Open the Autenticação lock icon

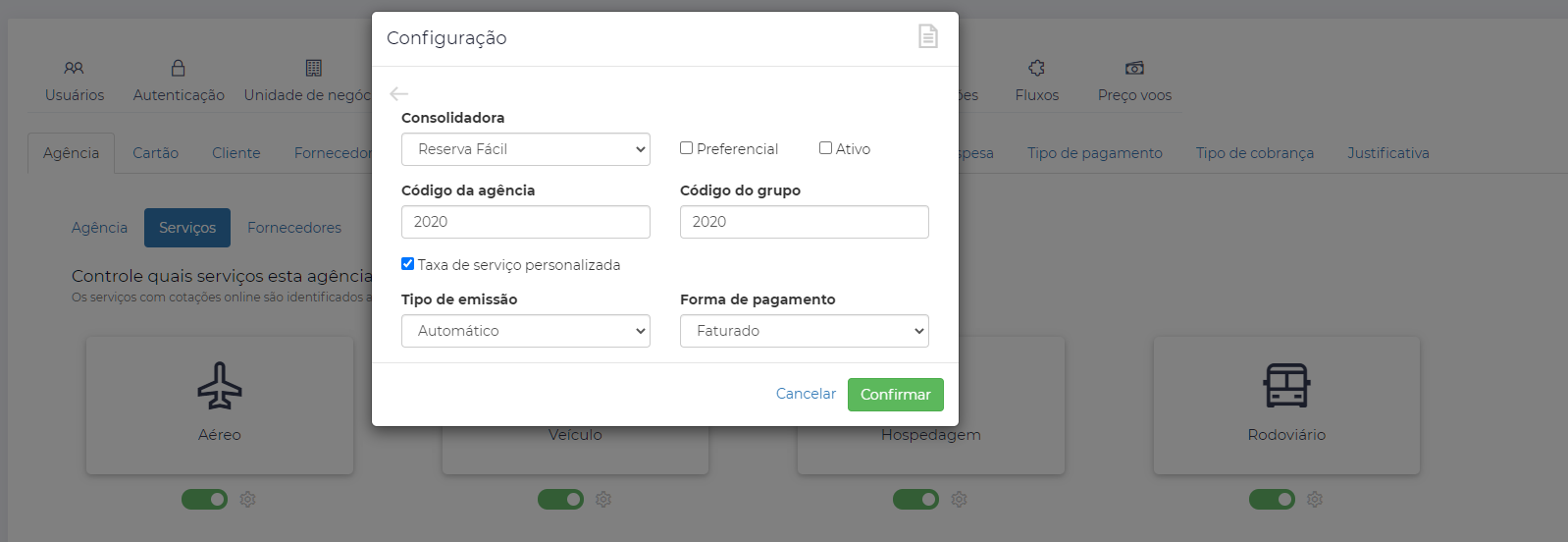178,68
